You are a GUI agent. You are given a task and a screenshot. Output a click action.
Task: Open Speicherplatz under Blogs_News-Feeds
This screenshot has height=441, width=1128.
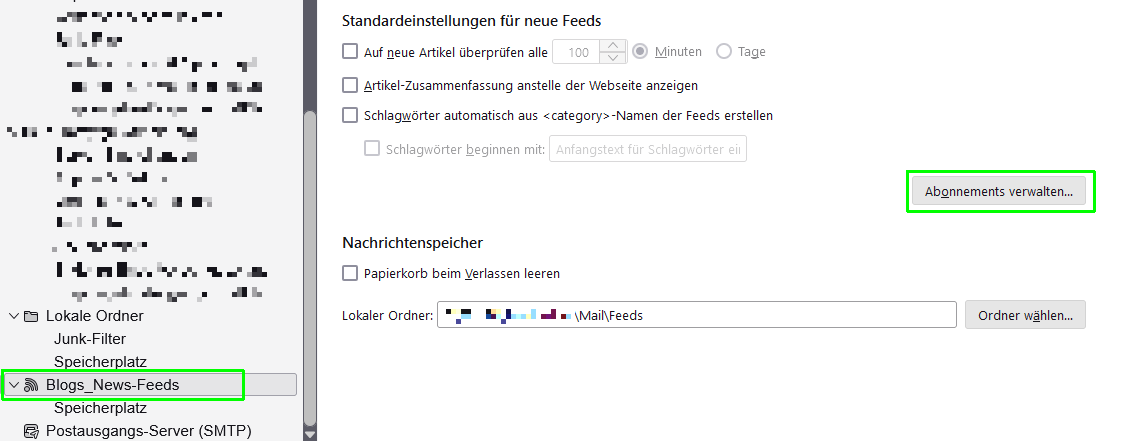[x=100, y=408]
